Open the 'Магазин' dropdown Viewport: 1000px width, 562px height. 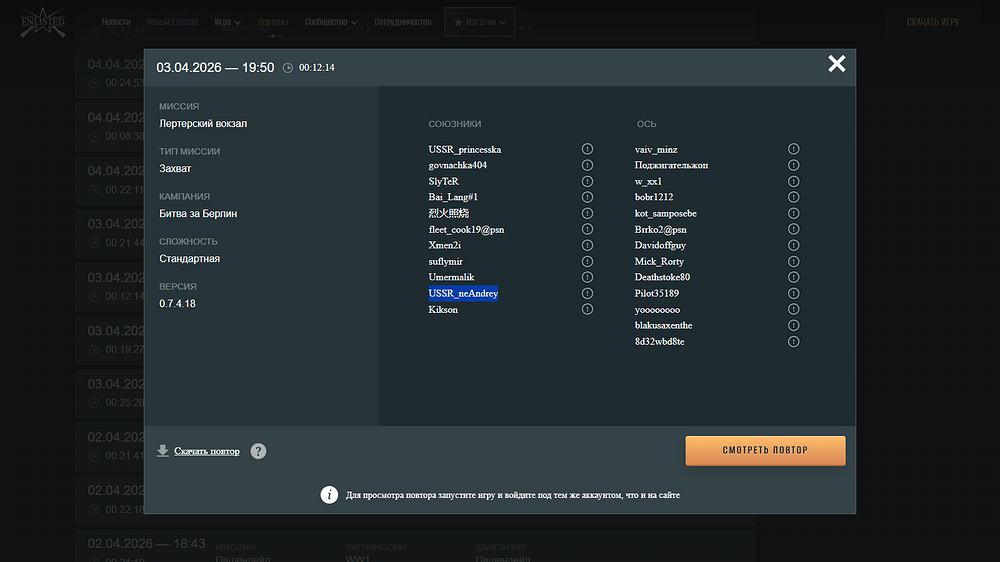click(x=478, y=21)
